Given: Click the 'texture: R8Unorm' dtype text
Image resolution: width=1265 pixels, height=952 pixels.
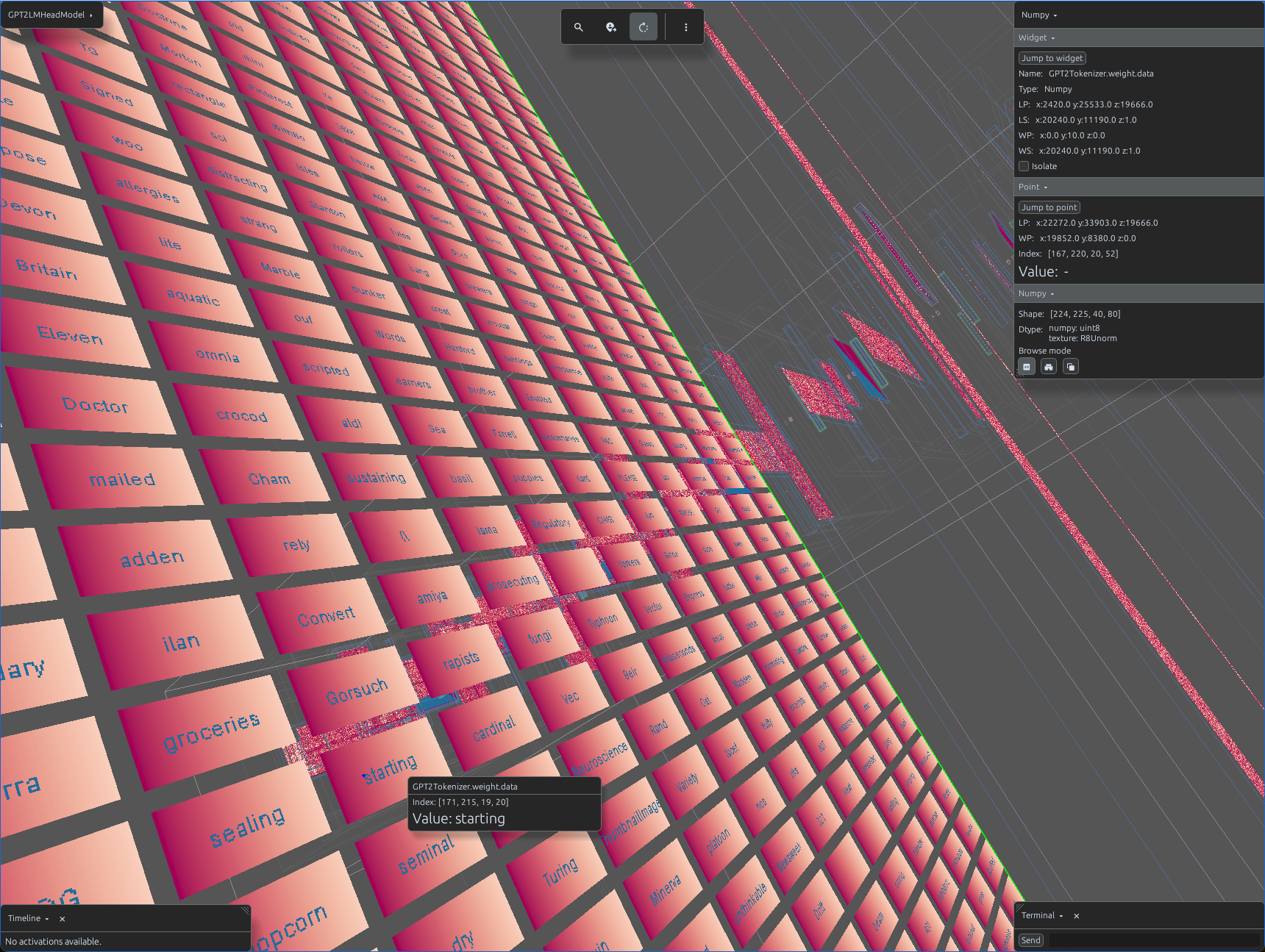Looking at the screenshot, I should click(x=1083, y=339).
